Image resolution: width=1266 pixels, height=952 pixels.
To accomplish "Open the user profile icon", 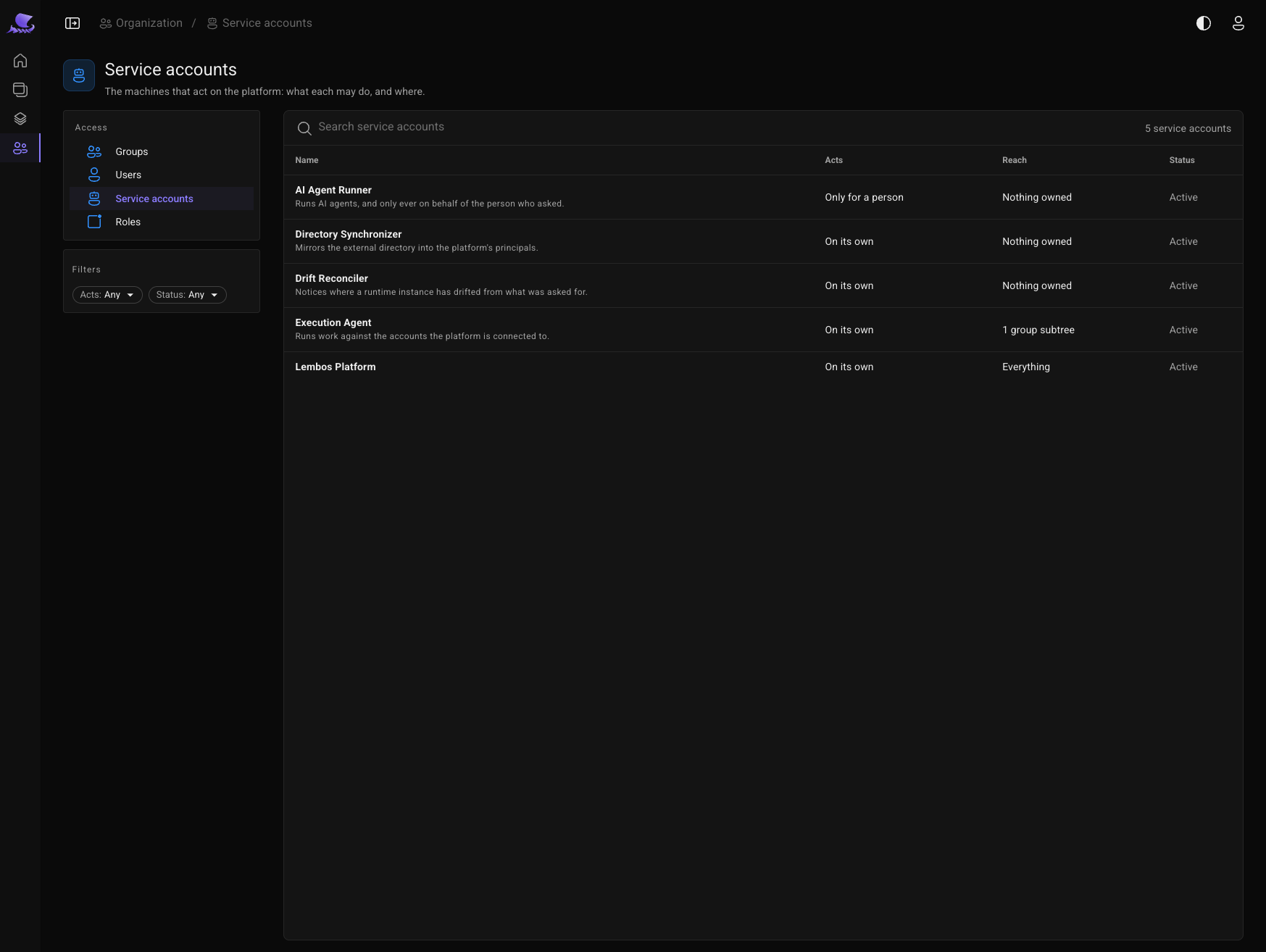I will click(1238, 23).
